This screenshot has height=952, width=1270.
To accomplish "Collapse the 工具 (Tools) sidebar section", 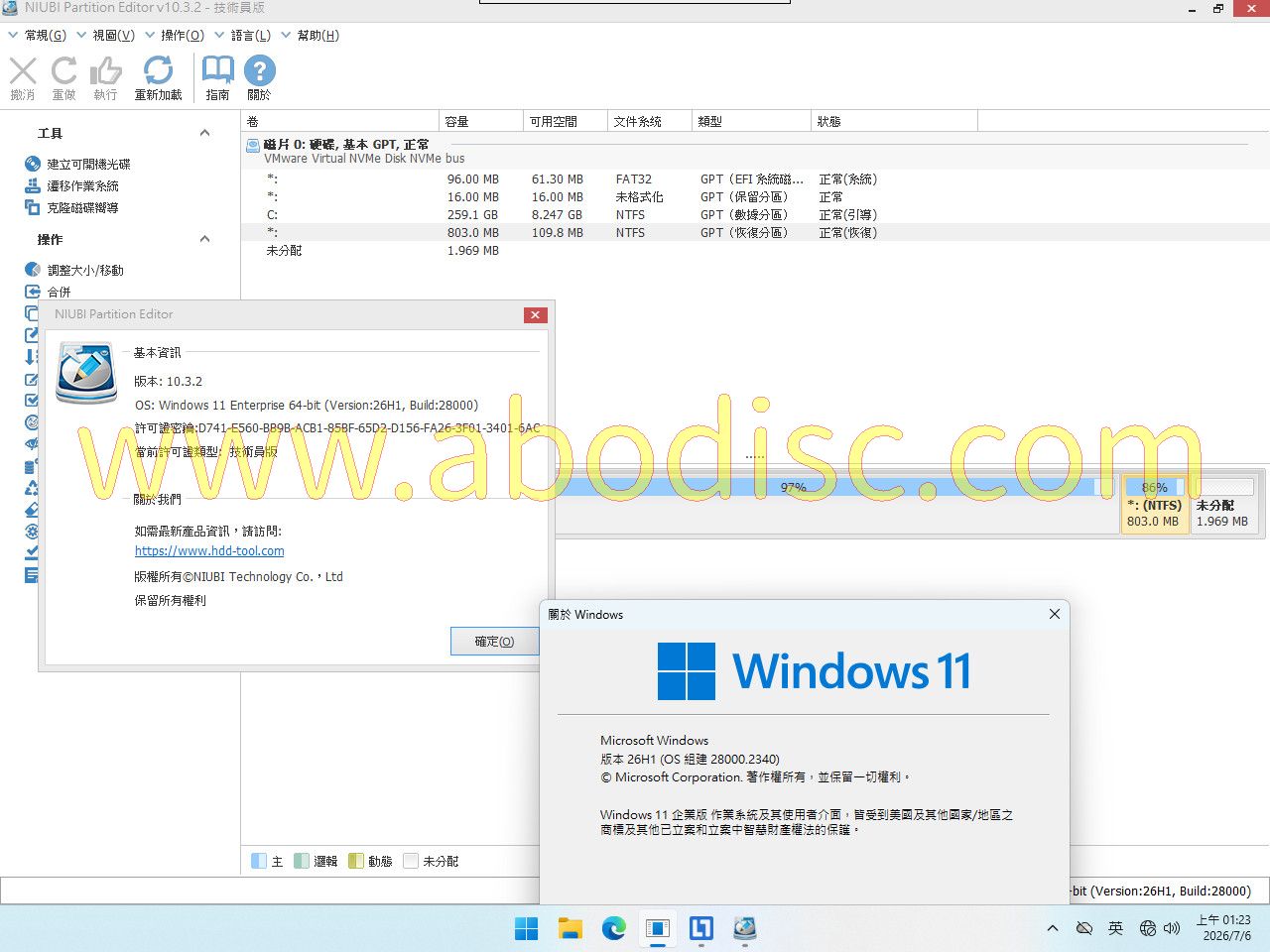I will (204, 133).
